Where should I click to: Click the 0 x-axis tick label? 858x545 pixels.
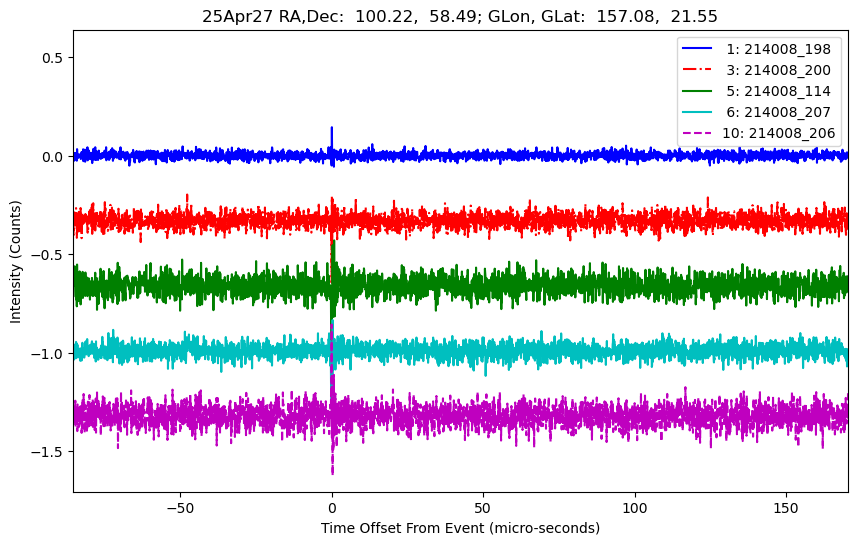pyautogui.click(x=332, y=508)
